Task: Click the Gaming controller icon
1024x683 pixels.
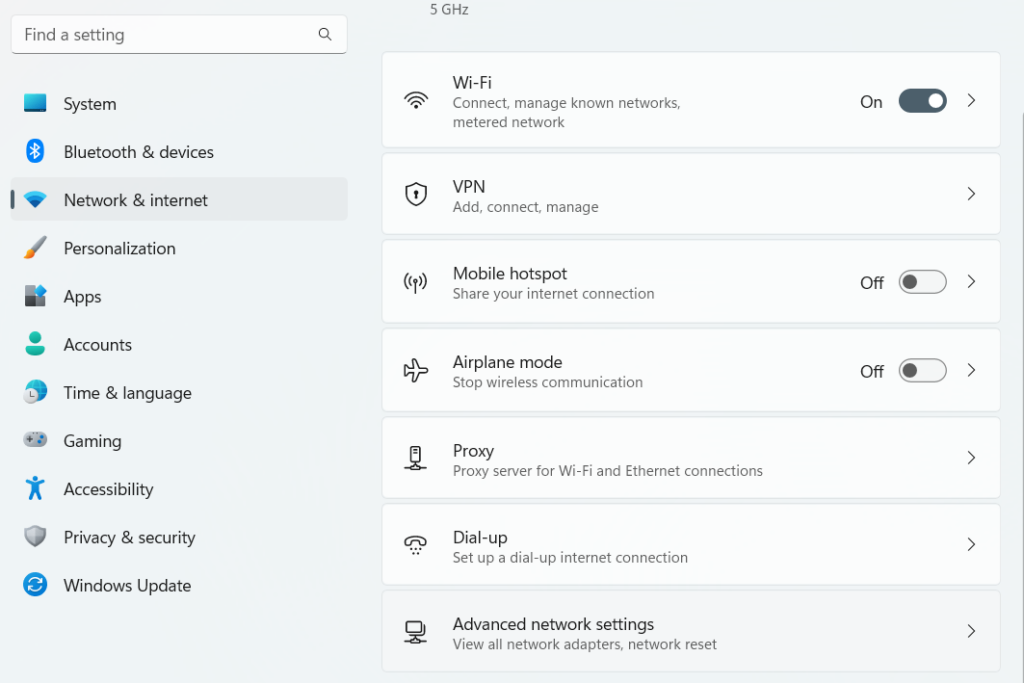Action: point(35,439)
